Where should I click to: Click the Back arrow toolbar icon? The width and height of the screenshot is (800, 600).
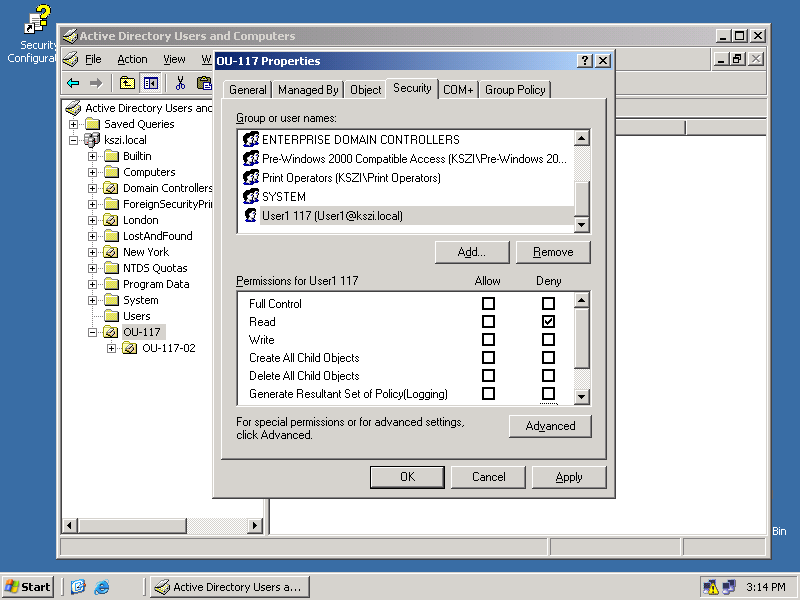point(73,83)
